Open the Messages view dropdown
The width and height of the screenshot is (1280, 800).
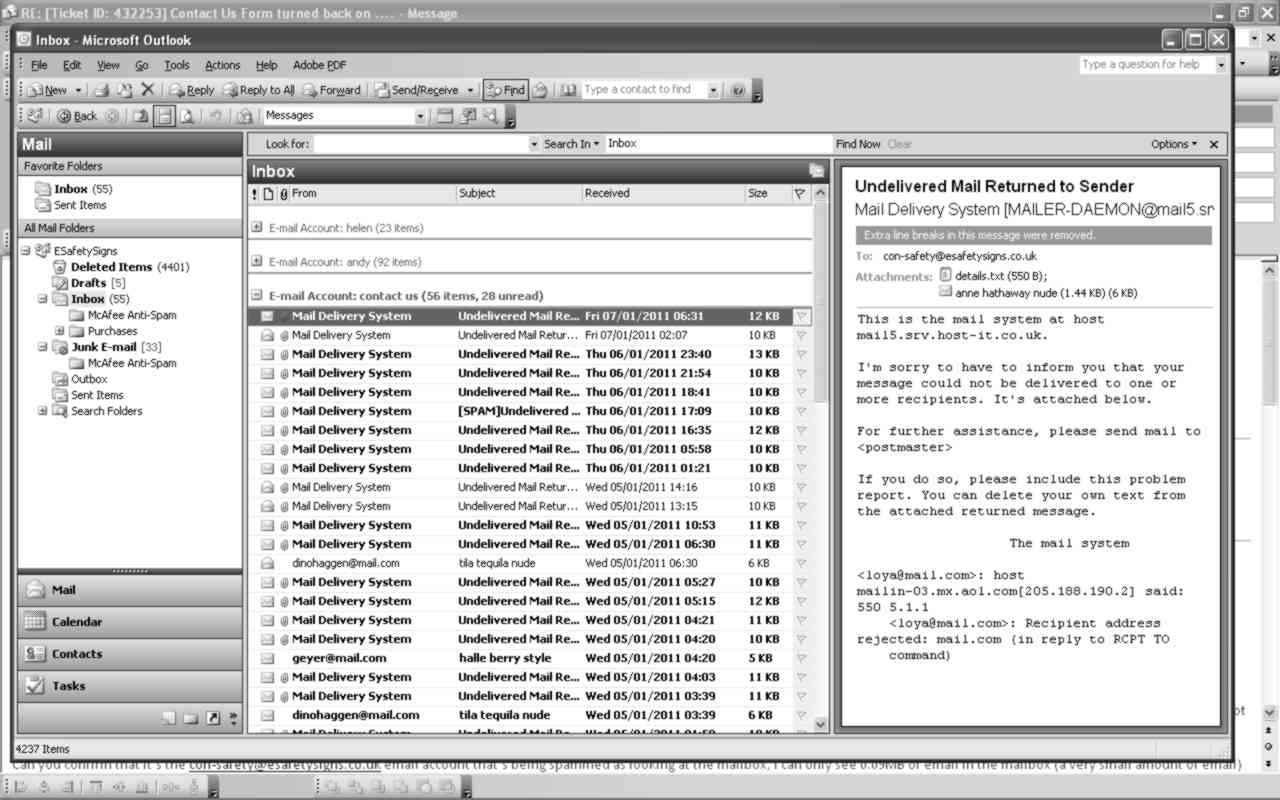(x=420, y=116)
